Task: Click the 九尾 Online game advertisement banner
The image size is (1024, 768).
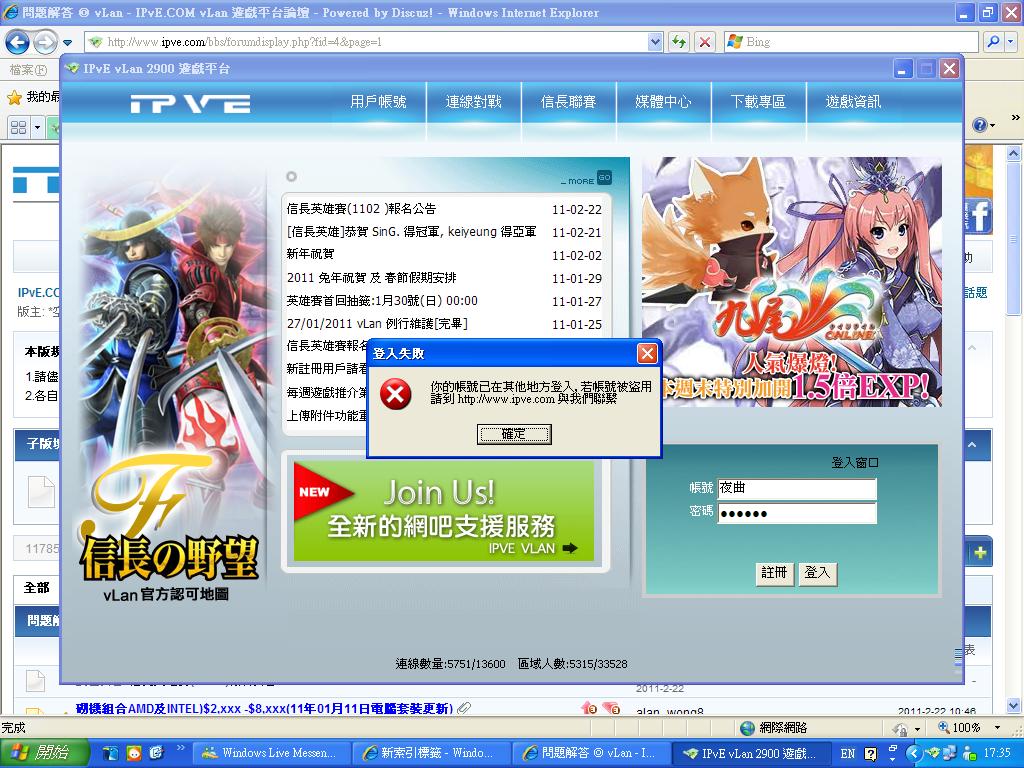Action: click(x=792, y=281)
